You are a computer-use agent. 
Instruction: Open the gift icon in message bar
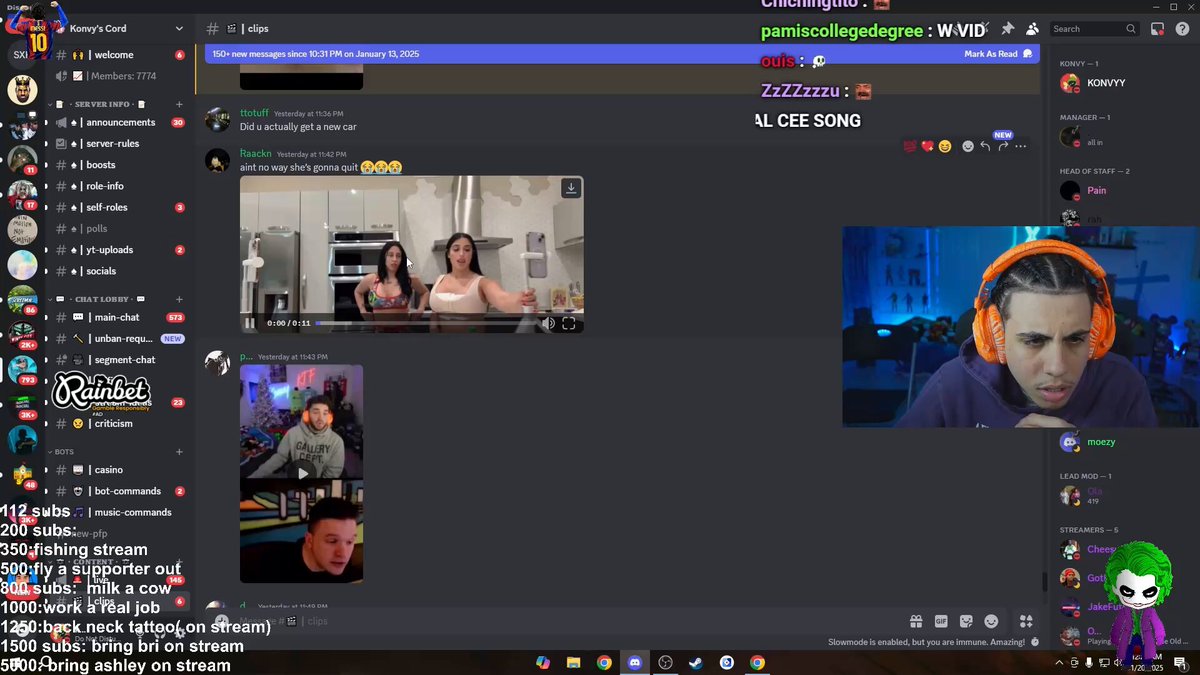[916, 621]
